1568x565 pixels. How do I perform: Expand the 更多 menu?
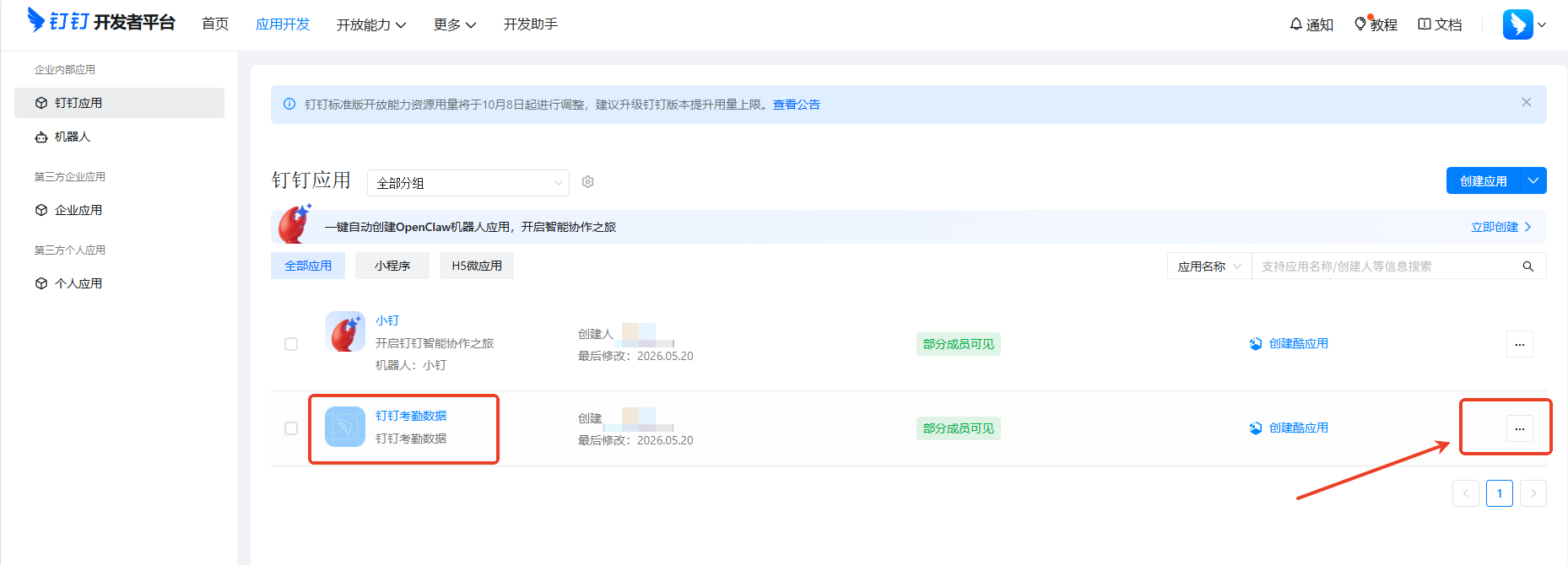455,24
